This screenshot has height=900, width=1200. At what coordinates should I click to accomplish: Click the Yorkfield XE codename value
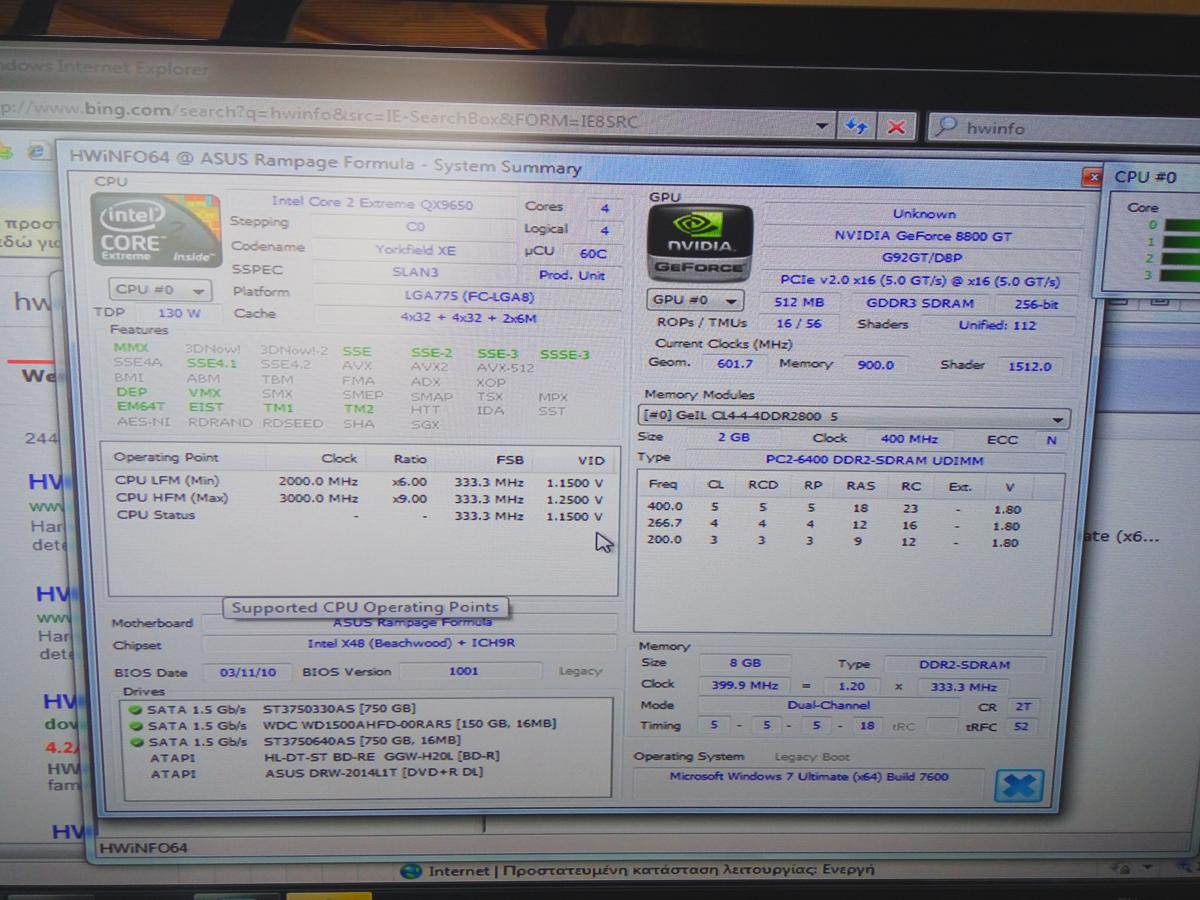coord(414,249)
